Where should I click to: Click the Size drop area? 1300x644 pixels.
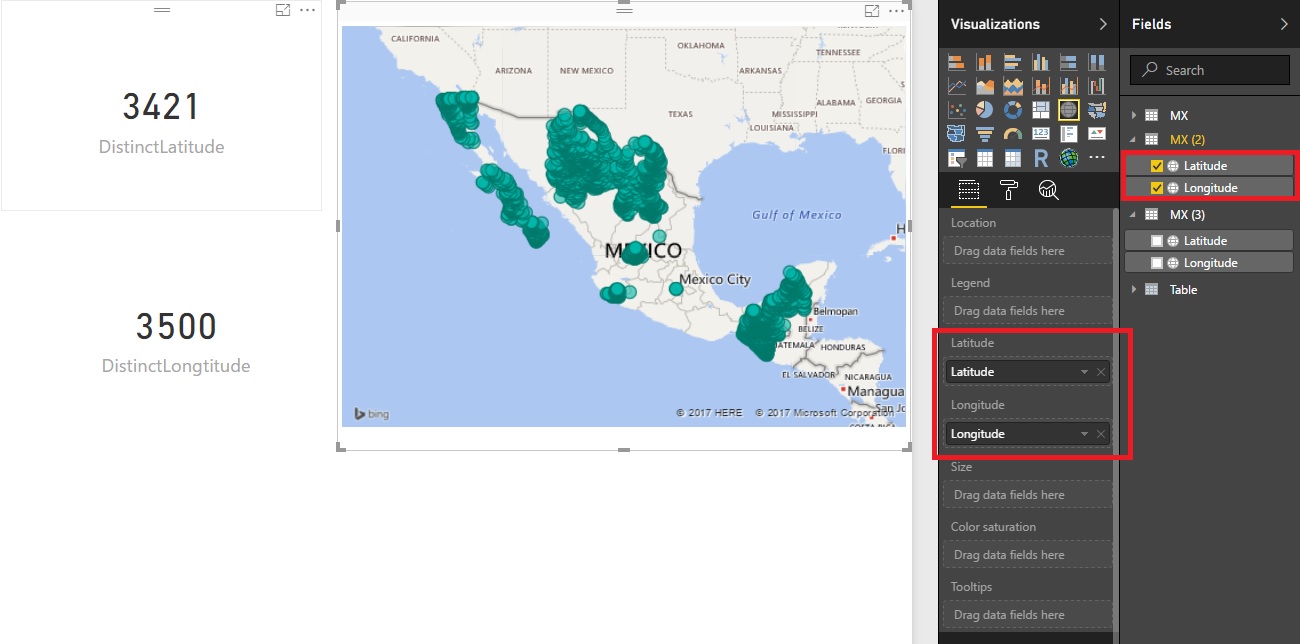(1027, 495)
